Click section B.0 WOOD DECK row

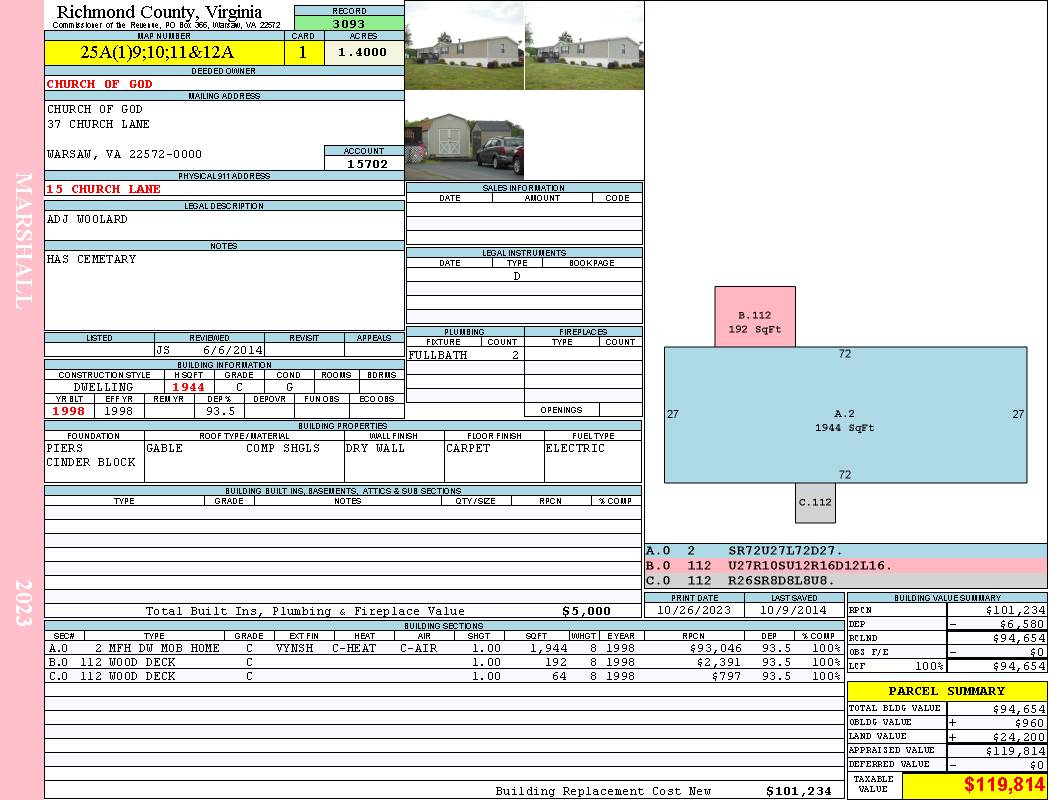point(444,662)
